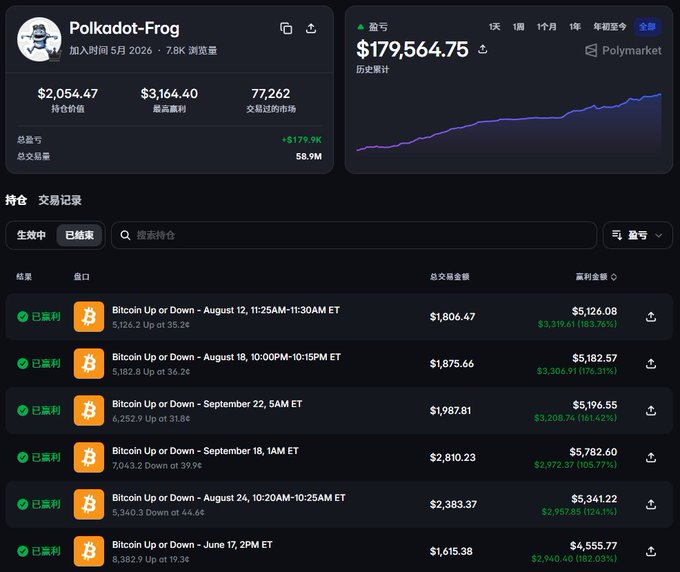680x572 pixels.
Task: Click the $1,806.47 trade amount cell
Action: pyautogui.click(x=452, y=317)
